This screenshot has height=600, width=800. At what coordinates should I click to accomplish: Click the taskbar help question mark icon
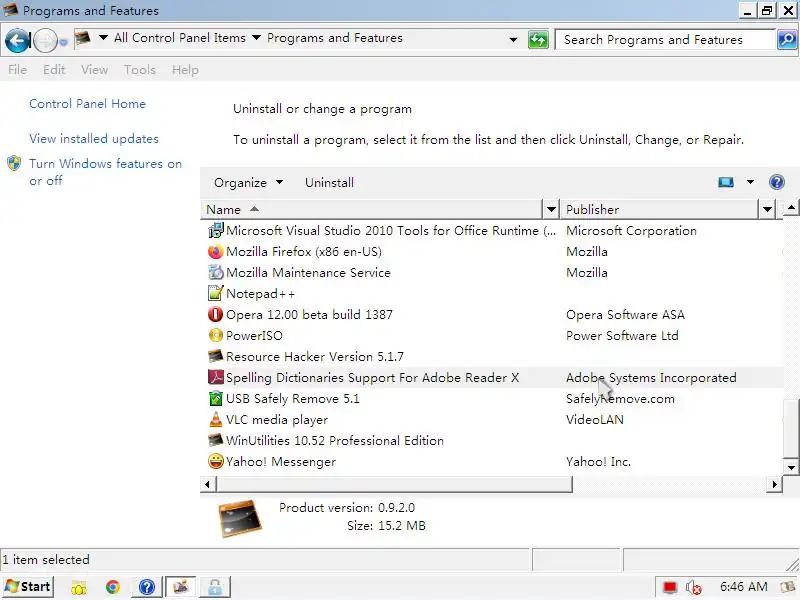(146, 587)
